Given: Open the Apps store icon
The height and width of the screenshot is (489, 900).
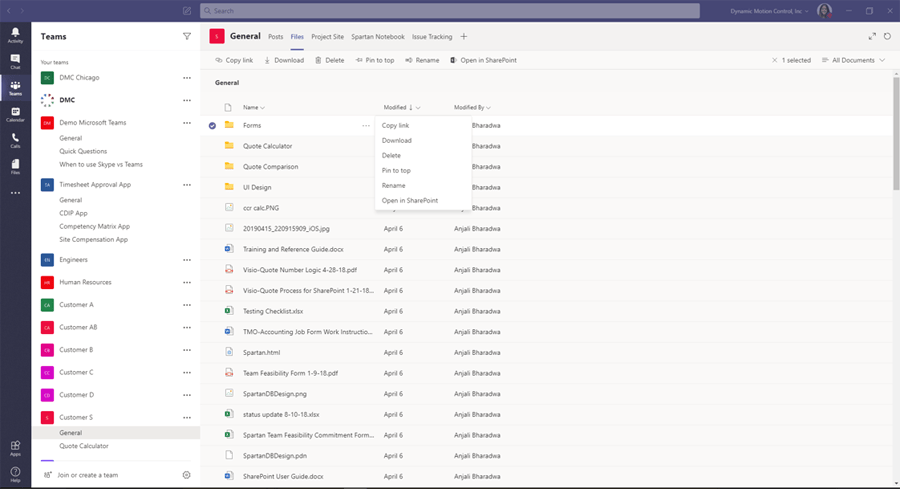Looking at the screenshot, I should [15, 448].
